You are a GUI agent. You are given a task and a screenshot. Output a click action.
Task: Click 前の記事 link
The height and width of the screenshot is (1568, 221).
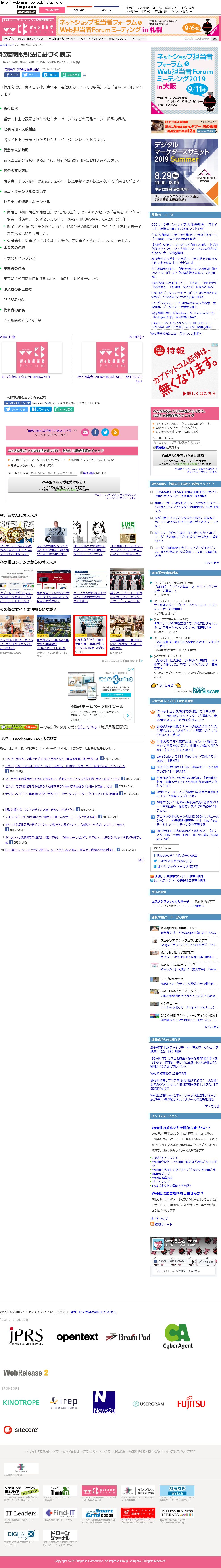pyautogui.click(x=8, y=337)
